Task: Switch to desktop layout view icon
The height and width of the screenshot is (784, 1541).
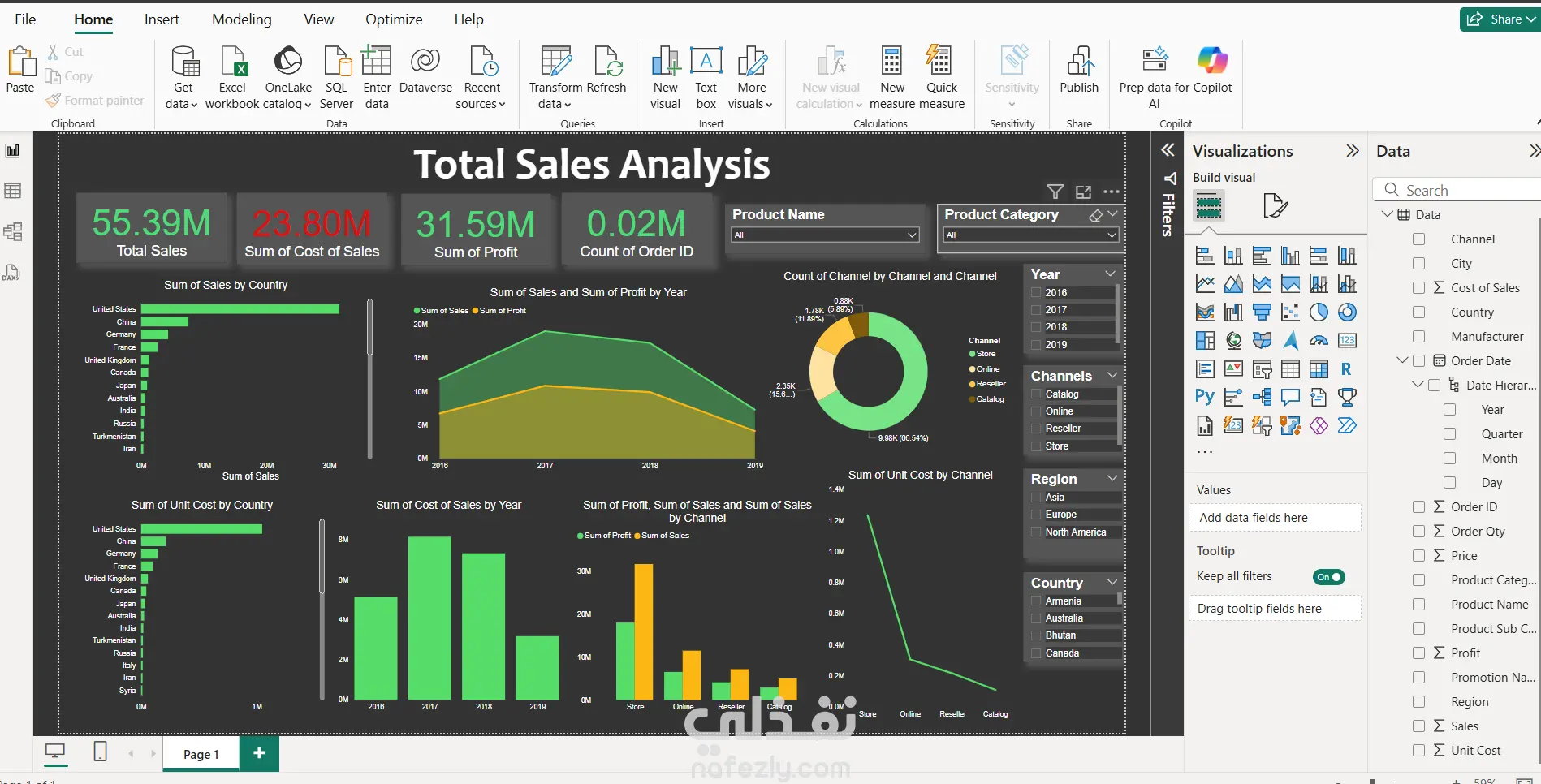Action: (55, 752)
